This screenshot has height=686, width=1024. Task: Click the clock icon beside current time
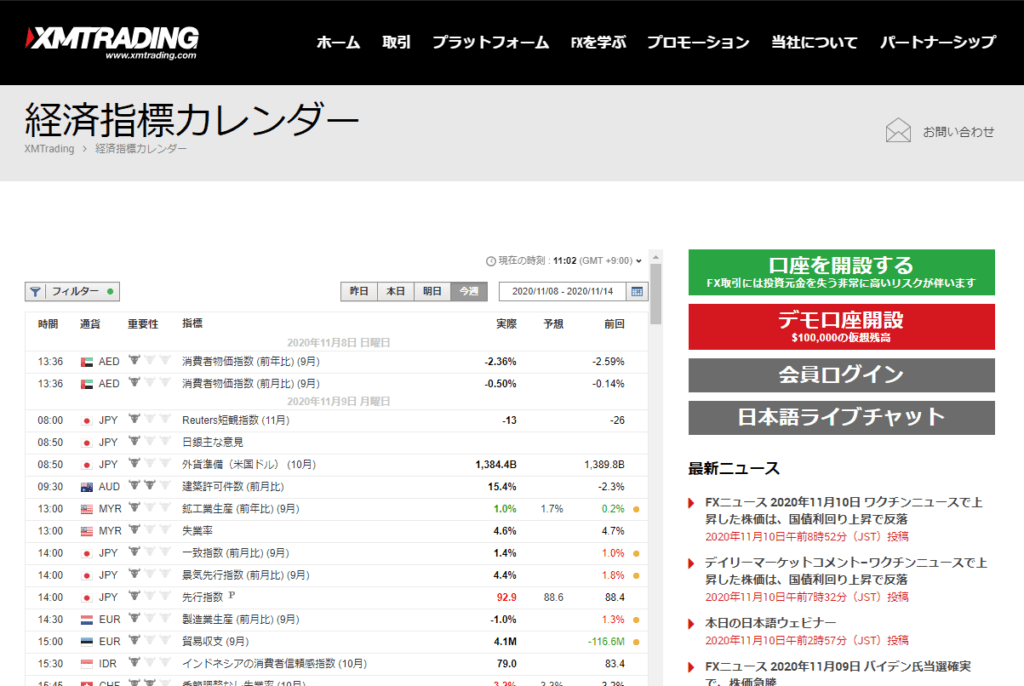point(490,261)
